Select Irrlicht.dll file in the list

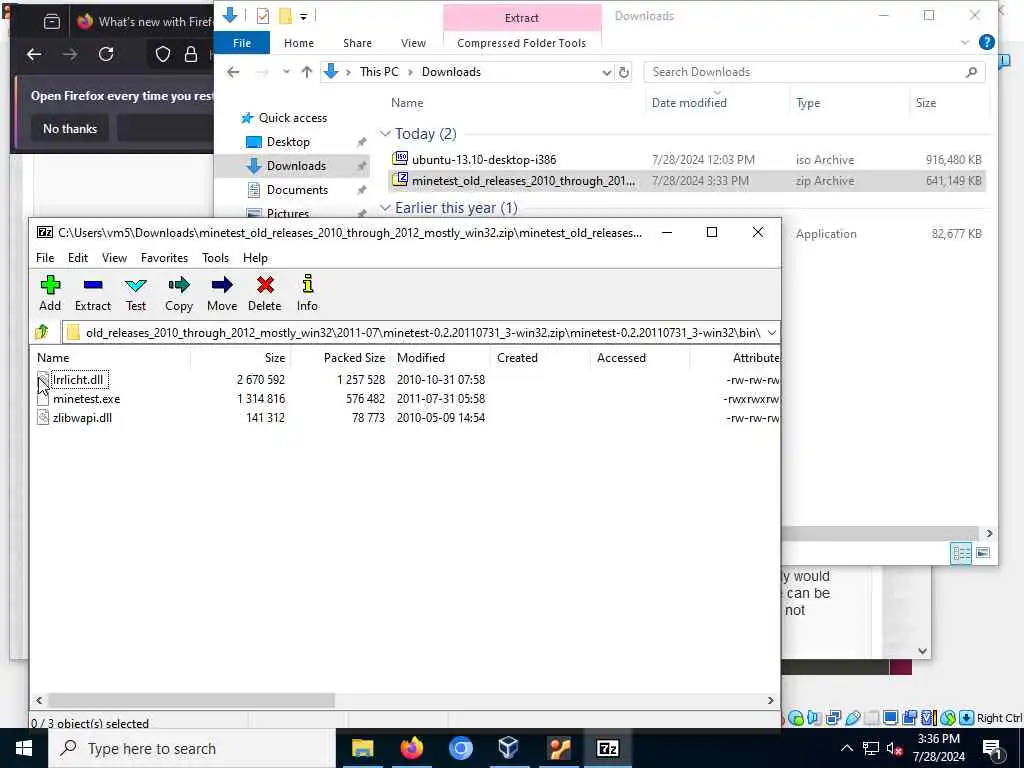click(78, 379)
